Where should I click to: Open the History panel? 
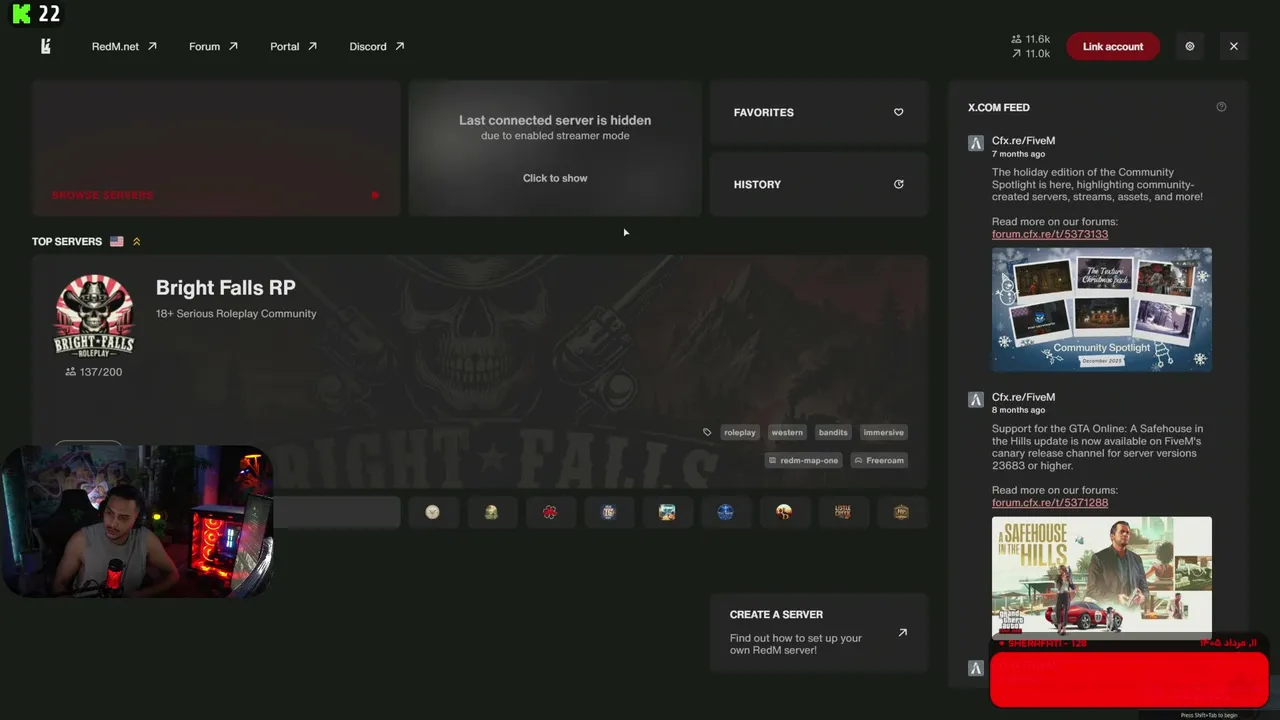819,184
